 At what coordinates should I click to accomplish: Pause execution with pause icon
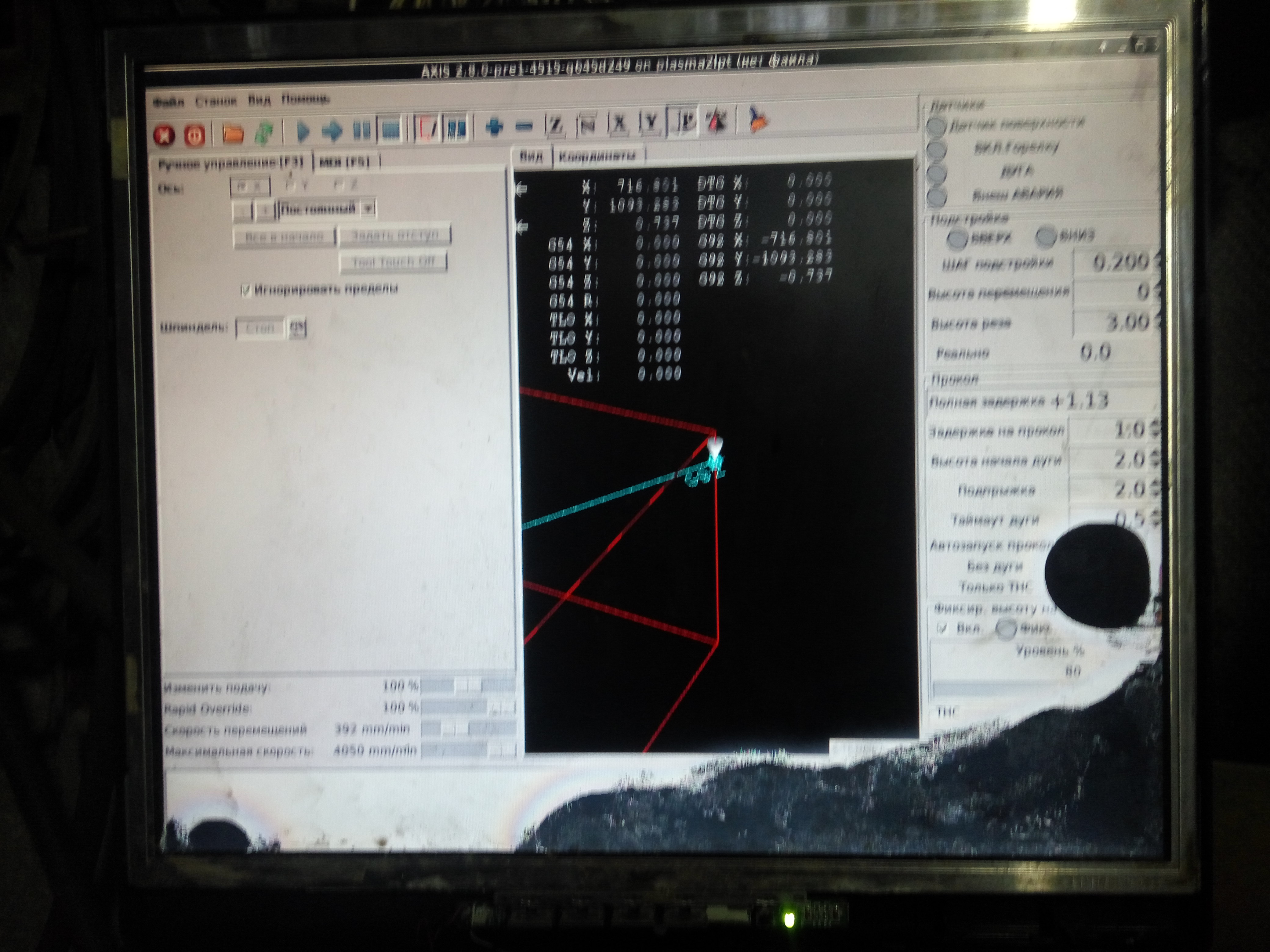[x=362, y=130]
